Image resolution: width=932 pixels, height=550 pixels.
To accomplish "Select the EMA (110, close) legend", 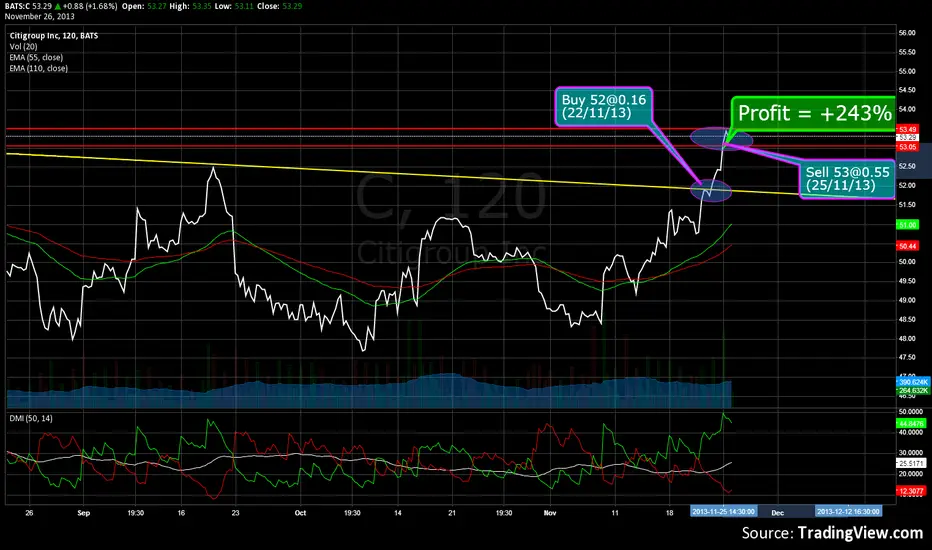I will click(38, 68).
